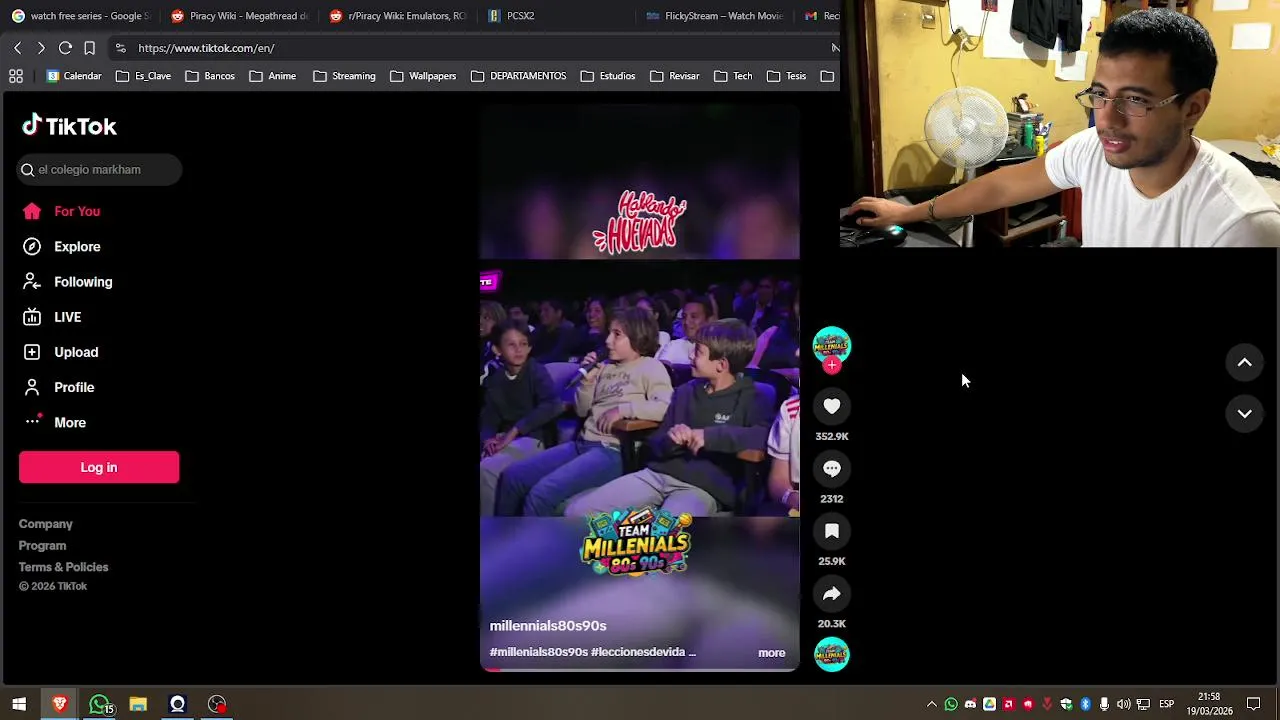Go to previous video with up chevron
1280x720 pixels.
(1245, 362)
